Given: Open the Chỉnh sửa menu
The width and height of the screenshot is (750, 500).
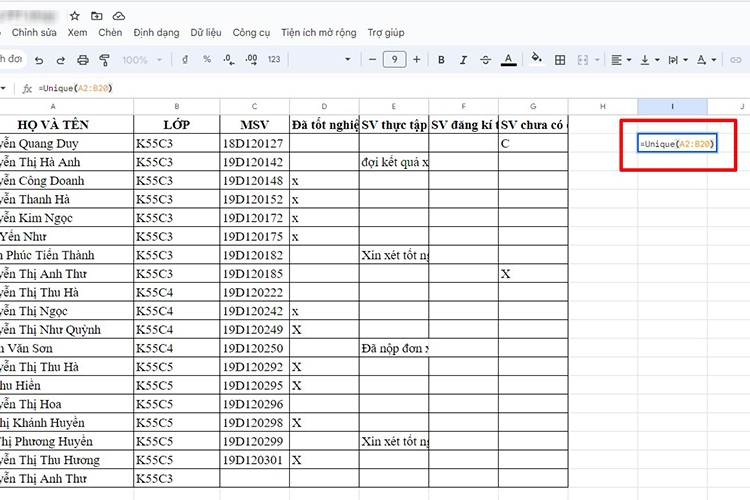Looking at the screenshot, I should pos(34,33).
